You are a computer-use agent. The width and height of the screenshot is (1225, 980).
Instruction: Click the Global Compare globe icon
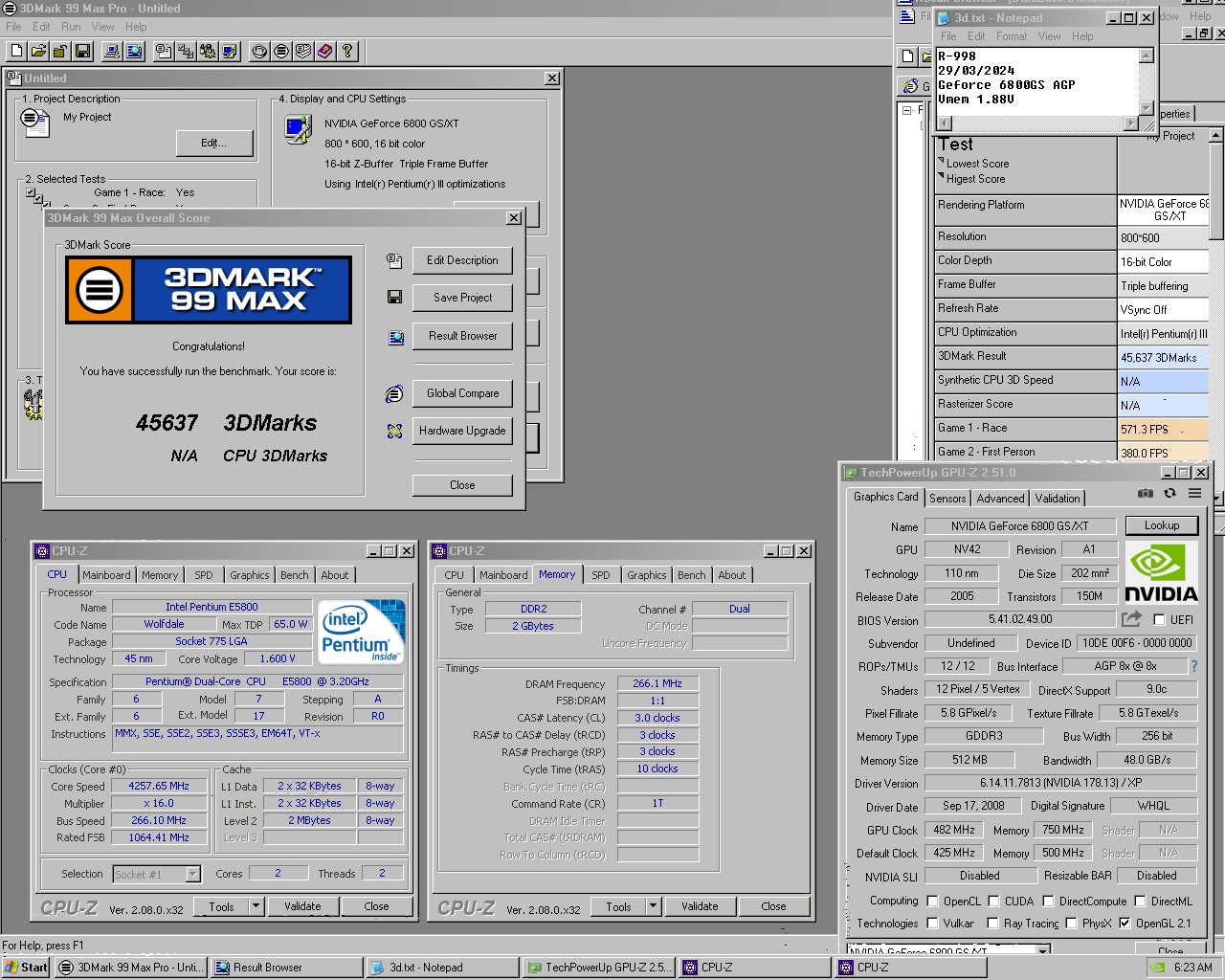tap(394, 393)
